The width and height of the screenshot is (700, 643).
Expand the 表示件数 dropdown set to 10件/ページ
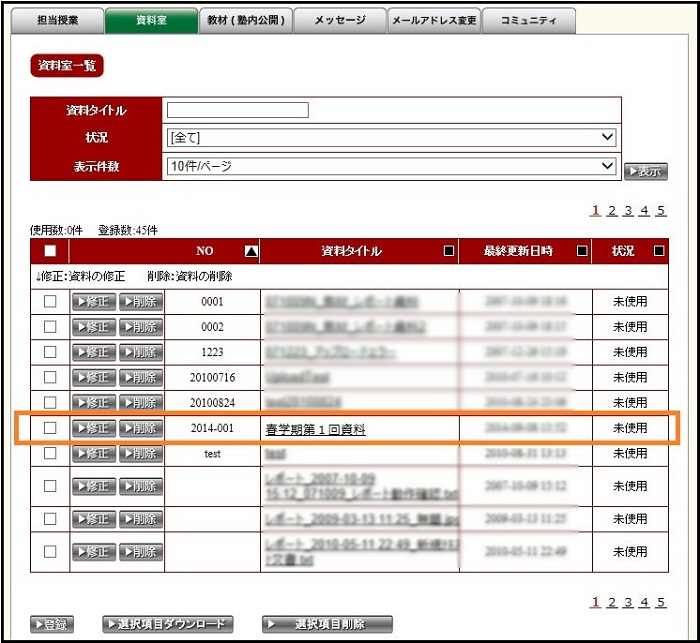pos(390,166)
